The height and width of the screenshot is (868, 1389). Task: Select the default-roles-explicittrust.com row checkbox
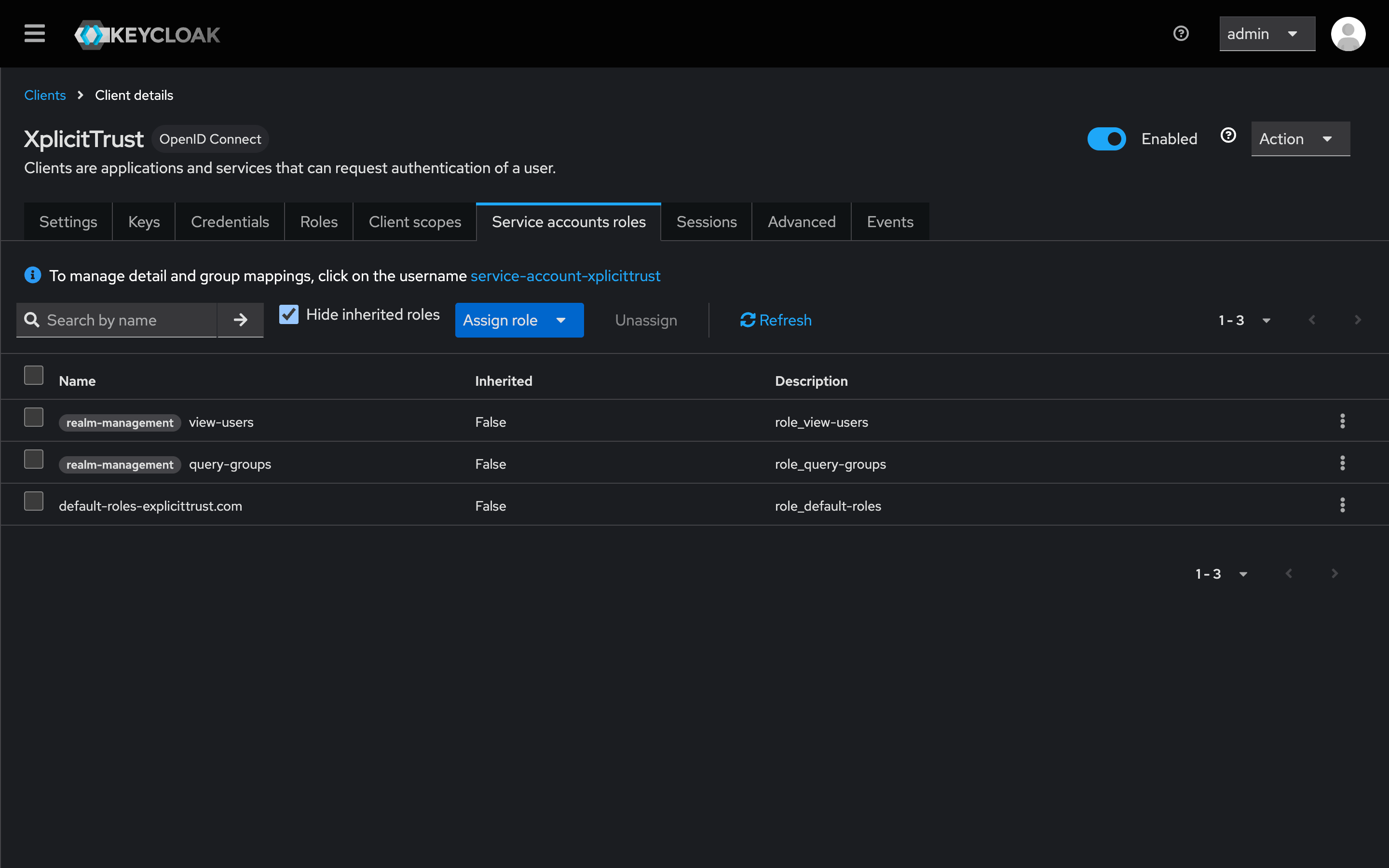(33, 501)
